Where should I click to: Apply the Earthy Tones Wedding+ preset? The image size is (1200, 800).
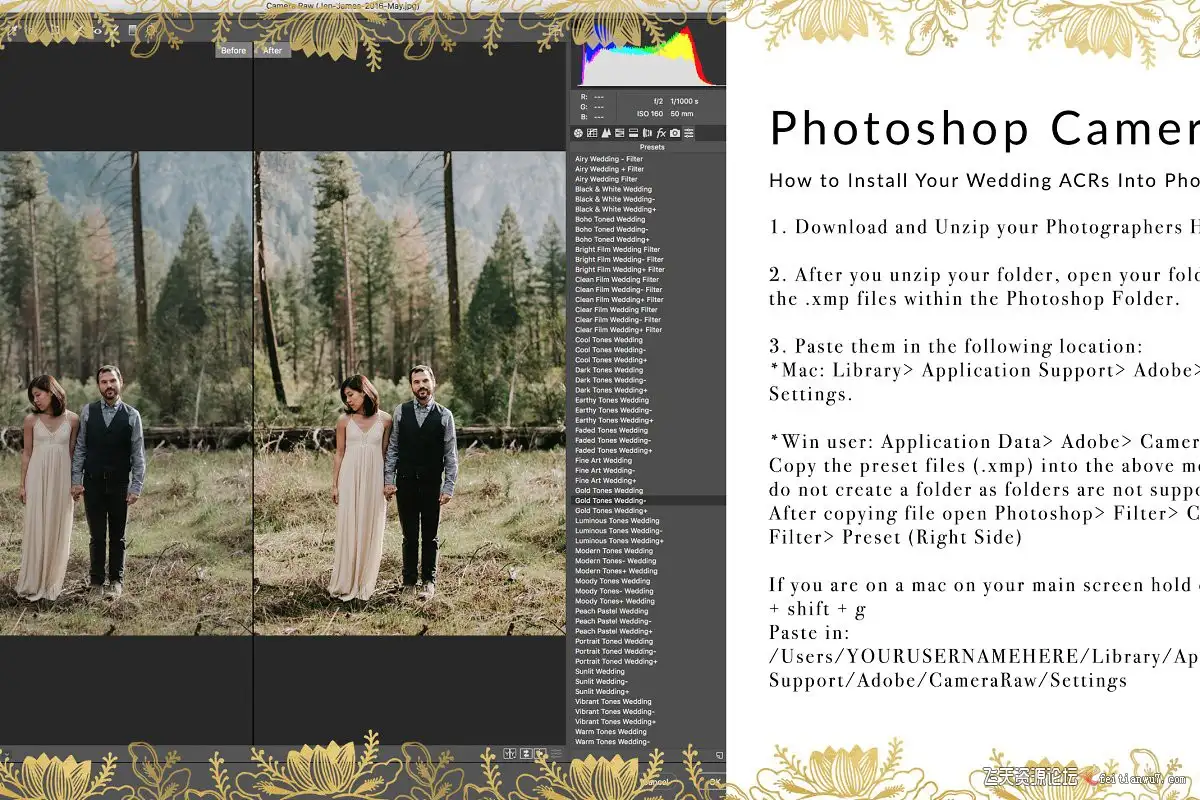(x=614, y=420)
